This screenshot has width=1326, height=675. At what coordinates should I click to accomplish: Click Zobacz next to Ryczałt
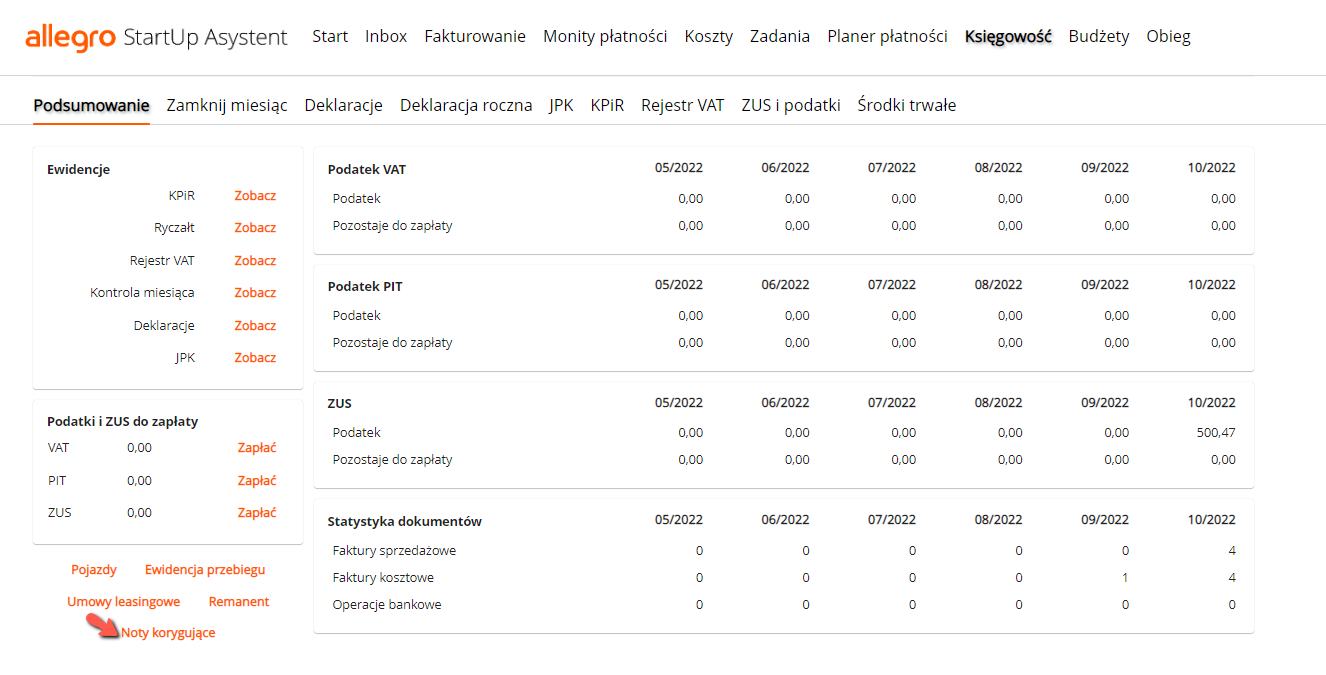click(x=255, y=227)
